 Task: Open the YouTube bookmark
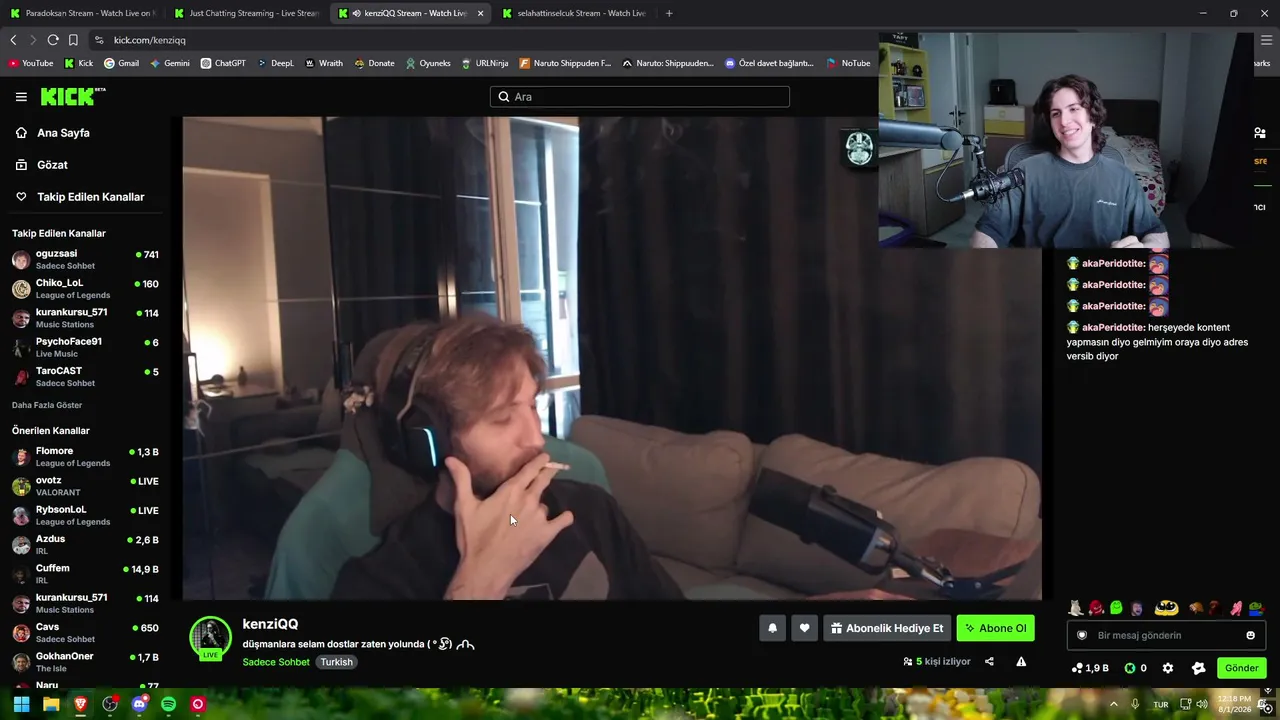(x=31, y=63)
